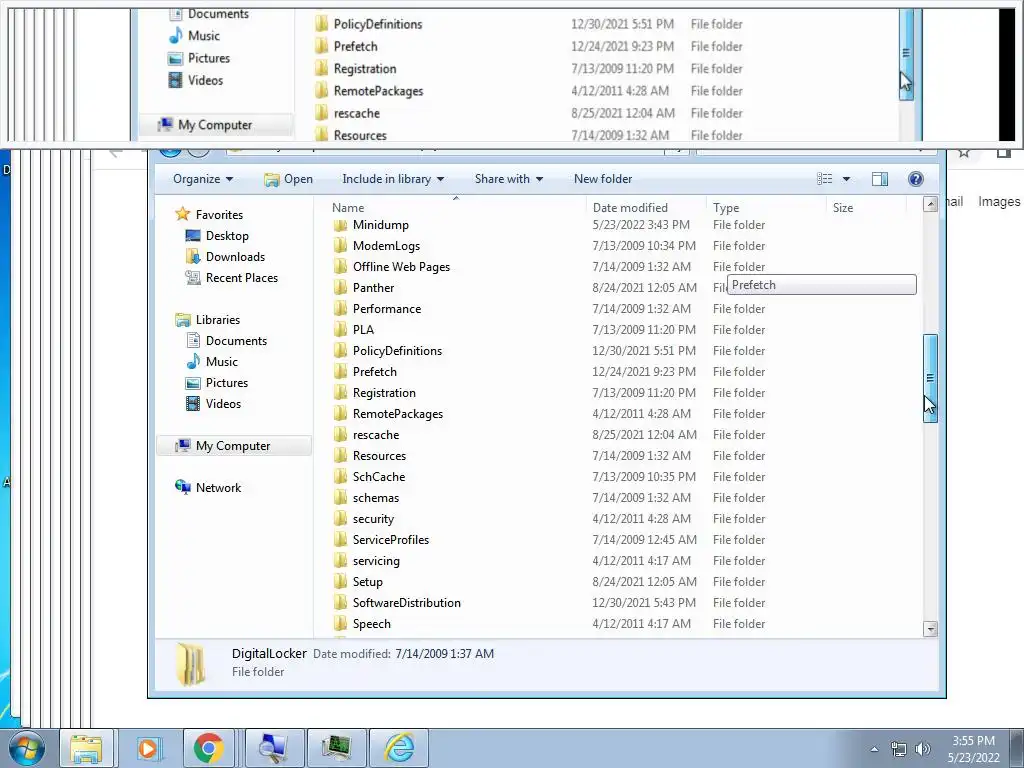Image resolution: width=1024 pixels, height=768 pixels.
Task: Sort by the Type column header
Action: coord(767,208)
